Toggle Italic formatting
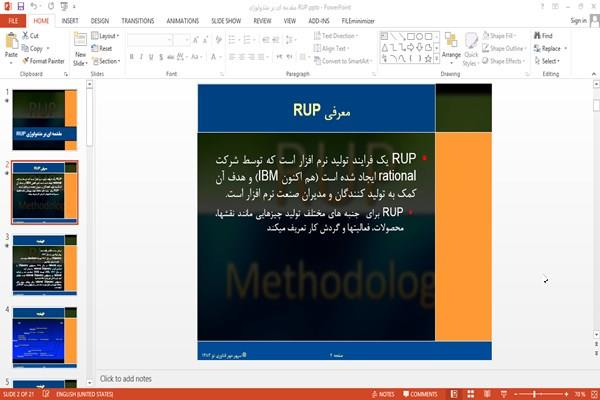This screenshot has width=600, height=400. tap(141, 57)
